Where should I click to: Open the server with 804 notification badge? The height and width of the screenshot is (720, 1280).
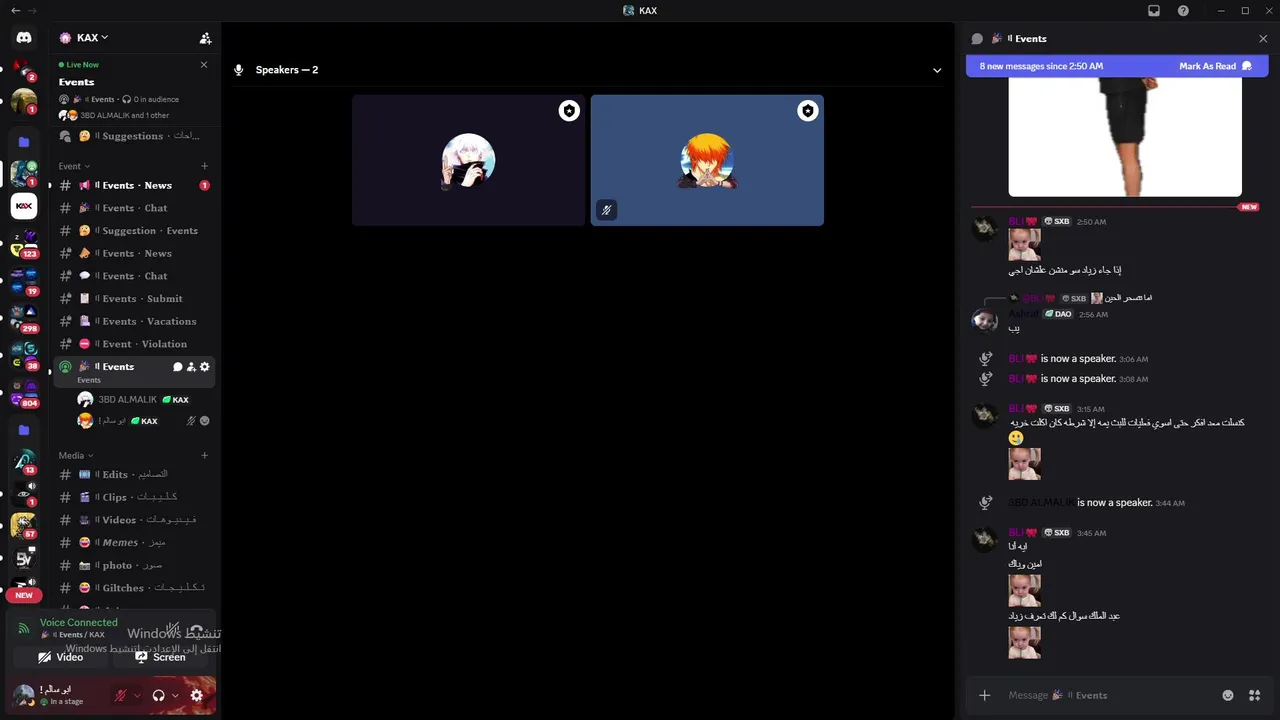(24, 392)
